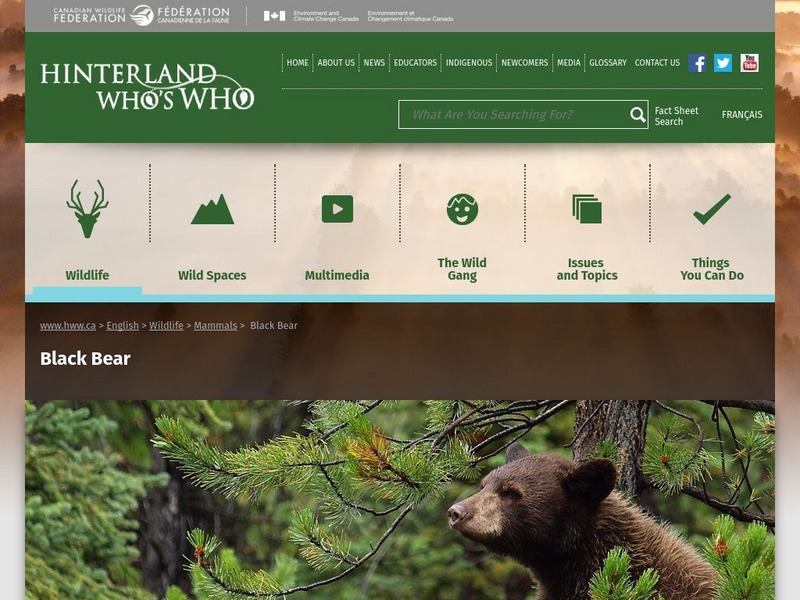800x600 pixels.
Task: Open the NEWCOMERS menu item
Action: 524,63
